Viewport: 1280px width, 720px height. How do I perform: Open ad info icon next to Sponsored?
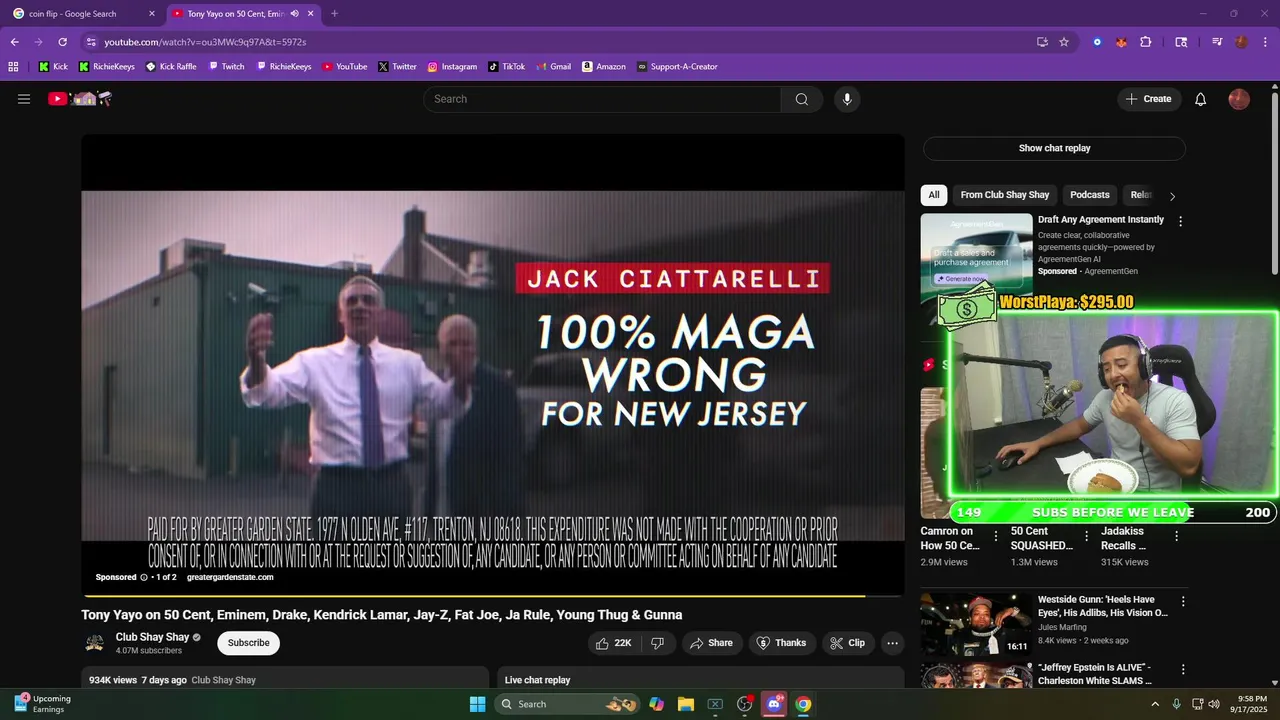[x=144, y=577]
